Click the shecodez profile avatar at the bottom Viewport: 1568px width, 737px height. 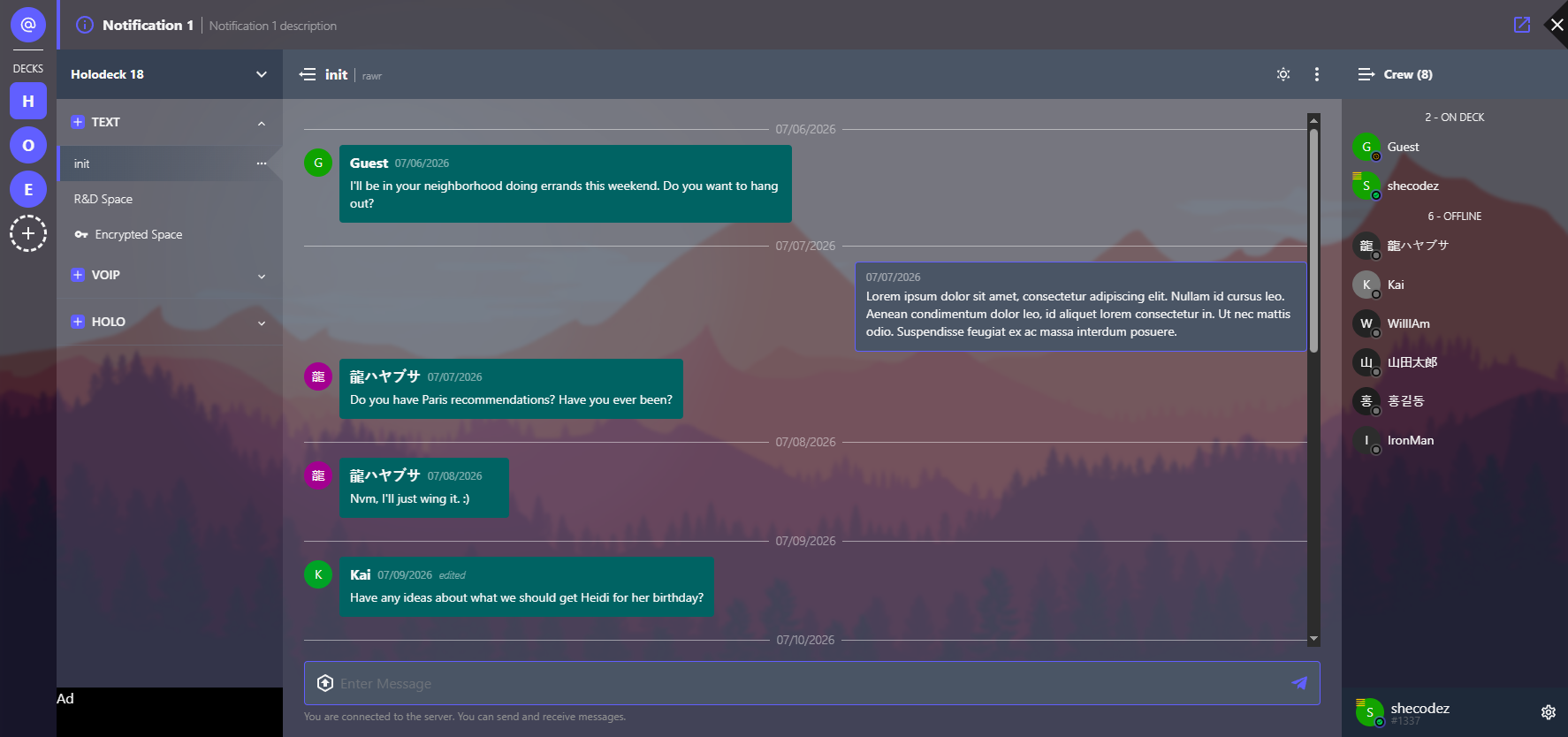tap(1369, 711)
